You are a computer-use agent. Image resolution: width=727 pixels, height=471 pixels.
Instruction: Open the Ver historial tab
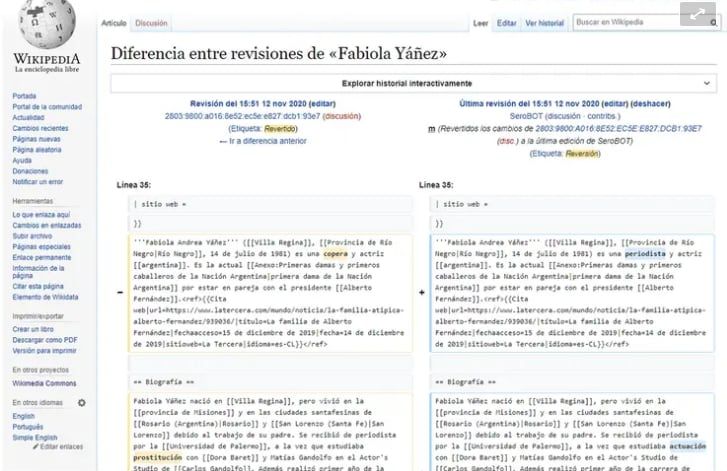point(545,23)
